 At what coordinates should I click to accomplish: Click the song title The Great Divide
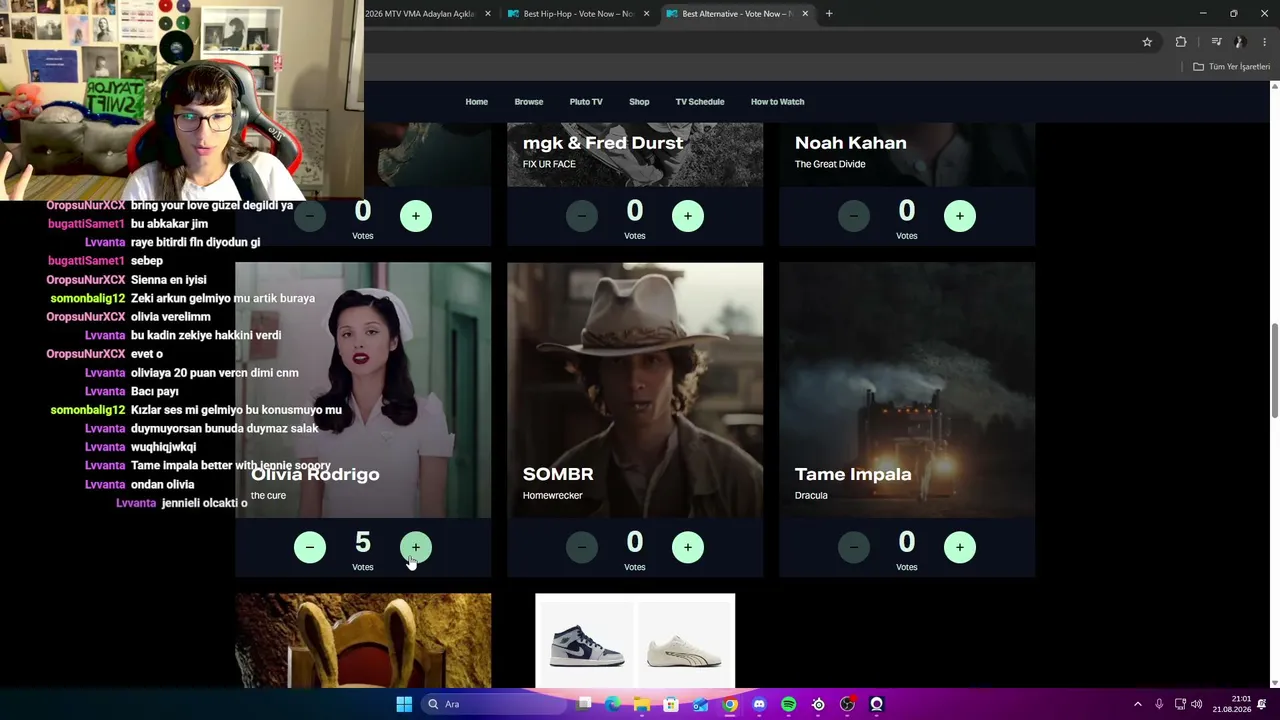830,164
